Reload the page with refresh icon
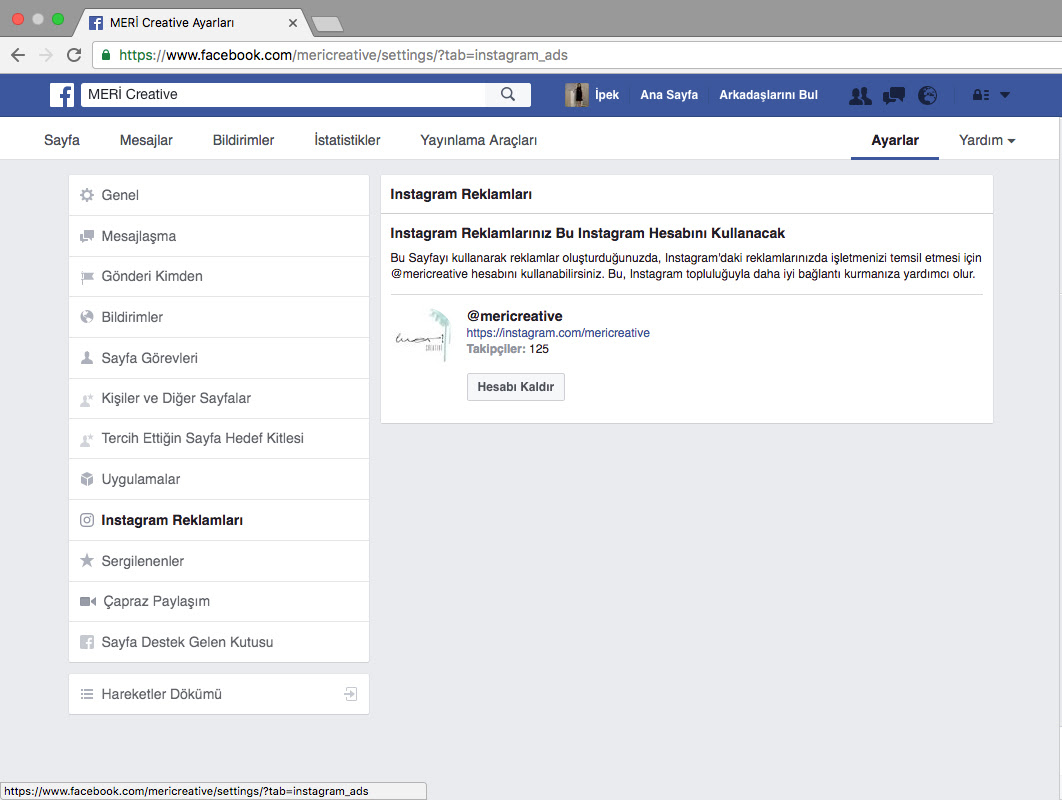This screenshot has width=1062, height=800. click(x=75, y=55)
